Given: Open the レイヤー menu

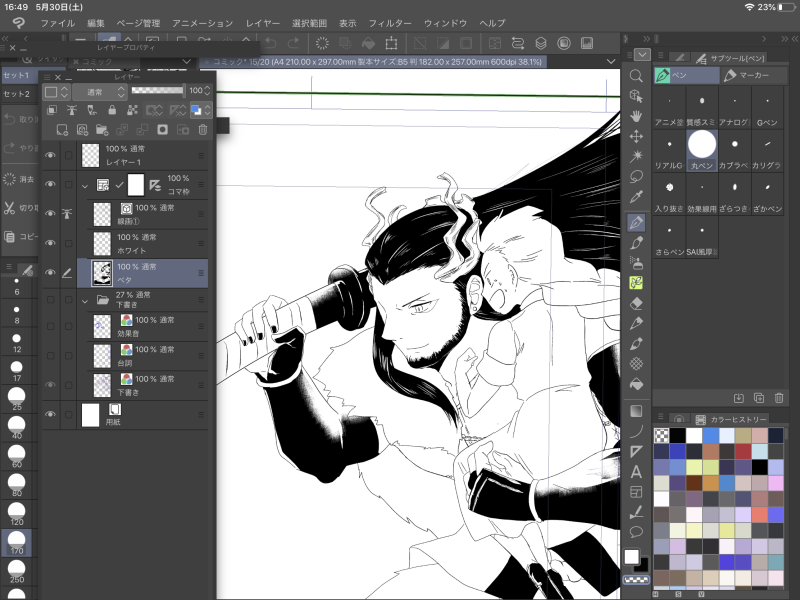Looking at the screenshot, I should pyautogui.click(x=263, y=23).
